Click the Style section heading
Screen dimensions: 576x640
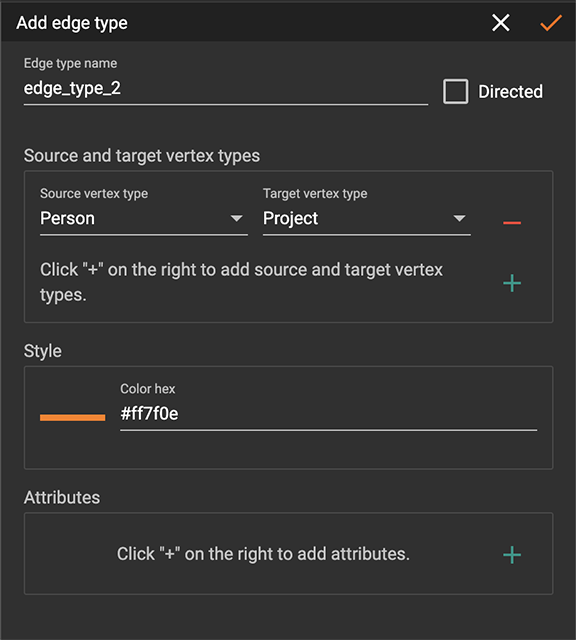click(42, 351)
